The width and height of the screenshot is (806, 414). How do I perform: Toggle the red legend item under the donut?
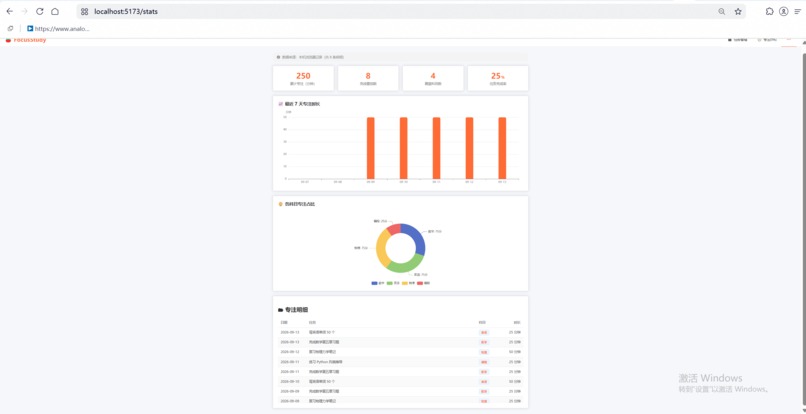(x=423, y=283)
